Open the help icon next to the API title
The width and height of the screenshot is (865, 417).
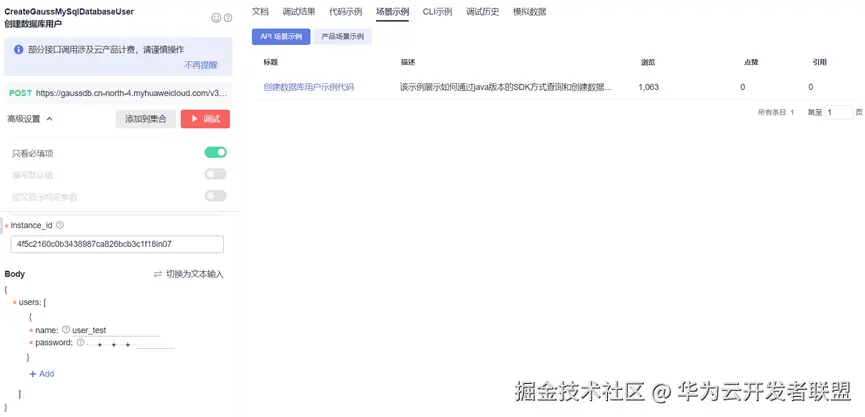point(228,18)
